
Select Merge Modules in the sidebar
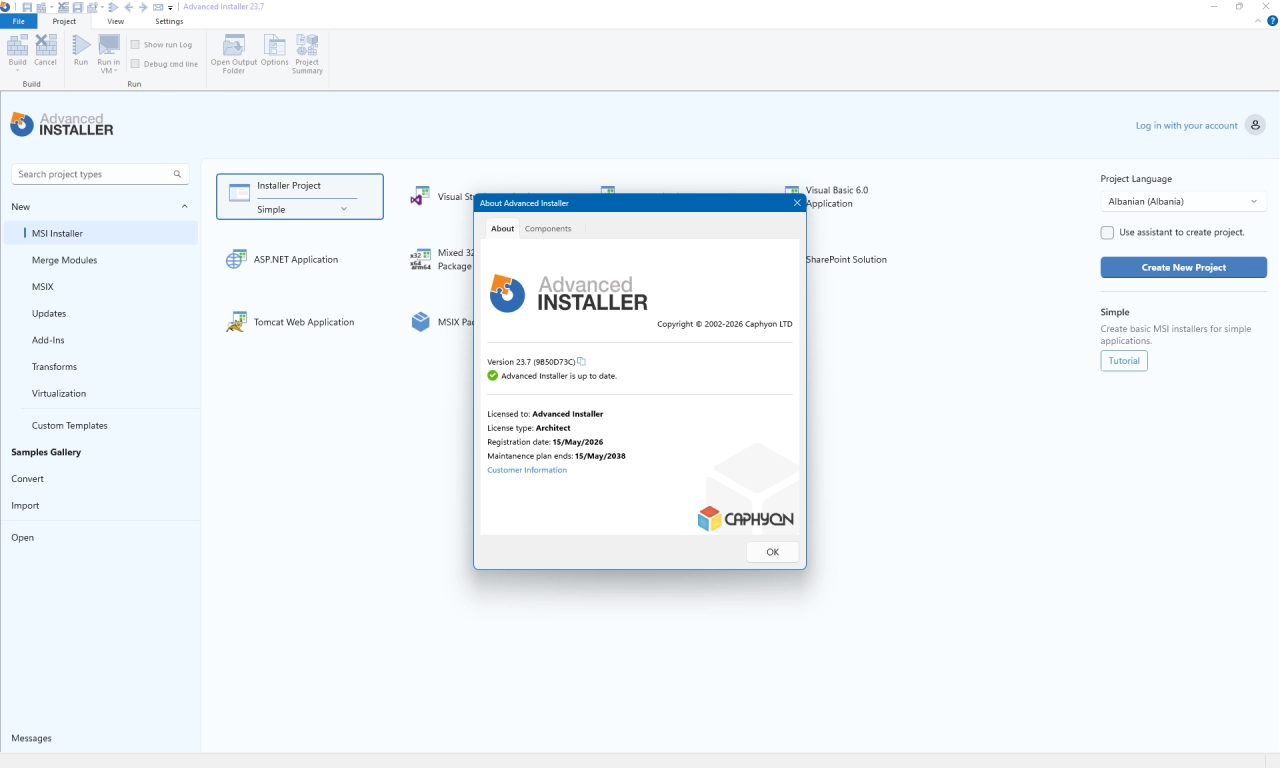(x=64, y=260)
